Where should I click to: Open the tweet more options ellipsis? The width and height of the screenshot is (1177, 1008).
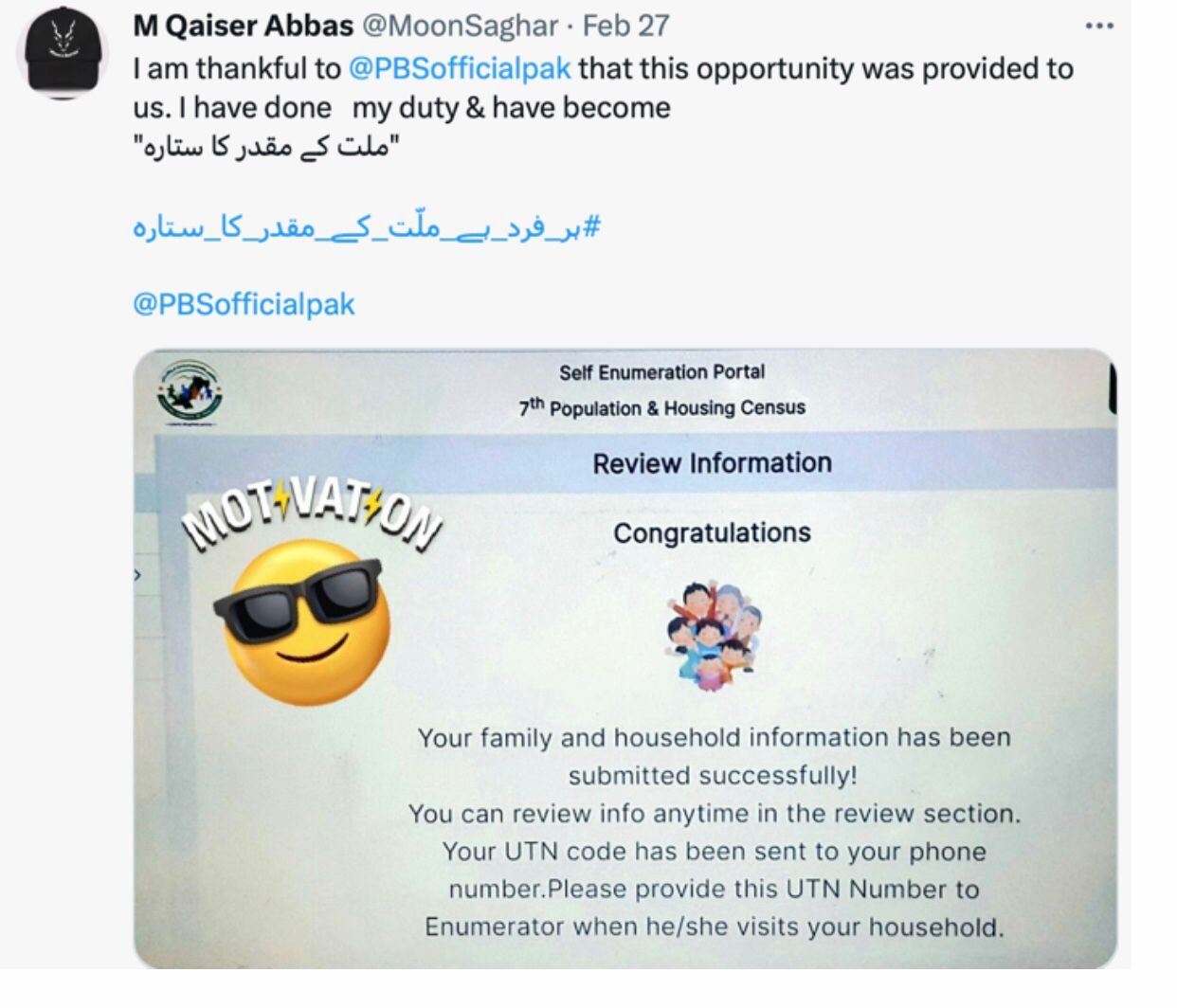click(x=1098, y=26)
